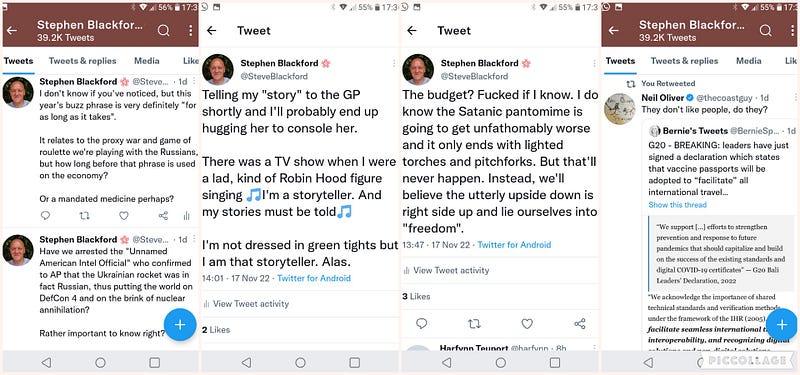Image resolution: width=800 pixels, height=375 pixels.
Task: Open the options menu on the "storyteller" tweet
Action: [394, 63]
